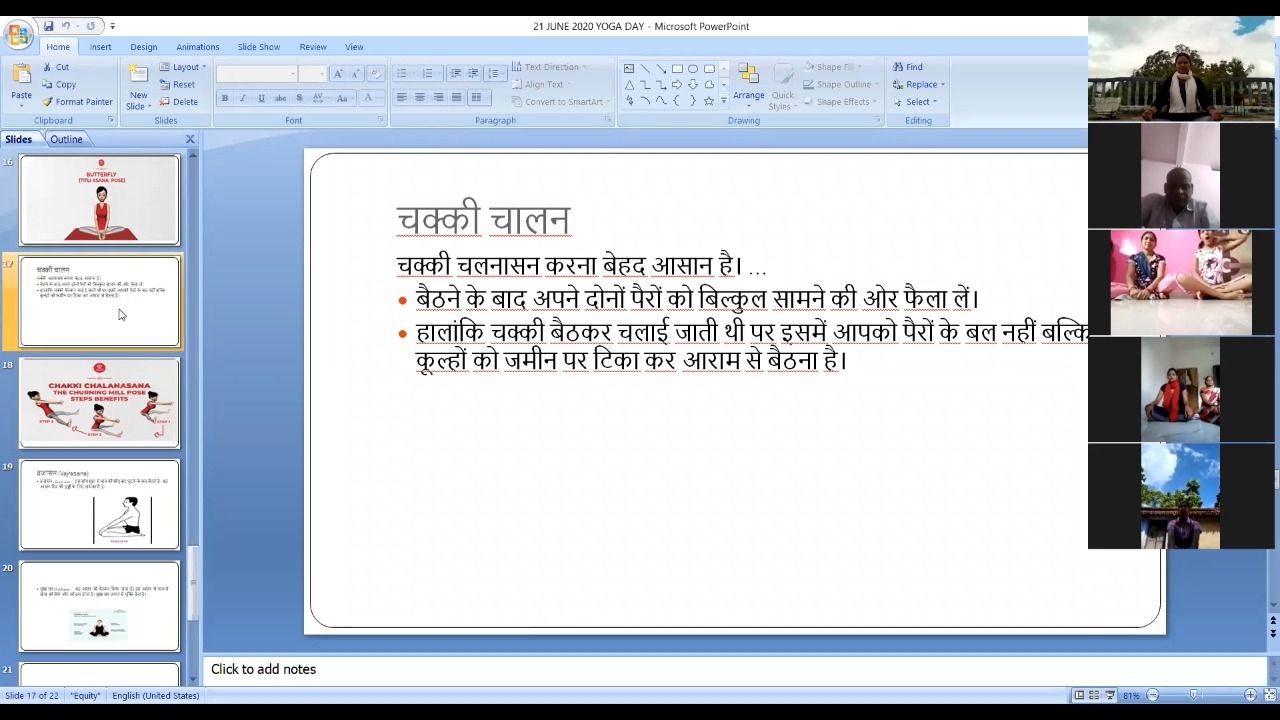Toggle Bold formatting

(225, 98)
